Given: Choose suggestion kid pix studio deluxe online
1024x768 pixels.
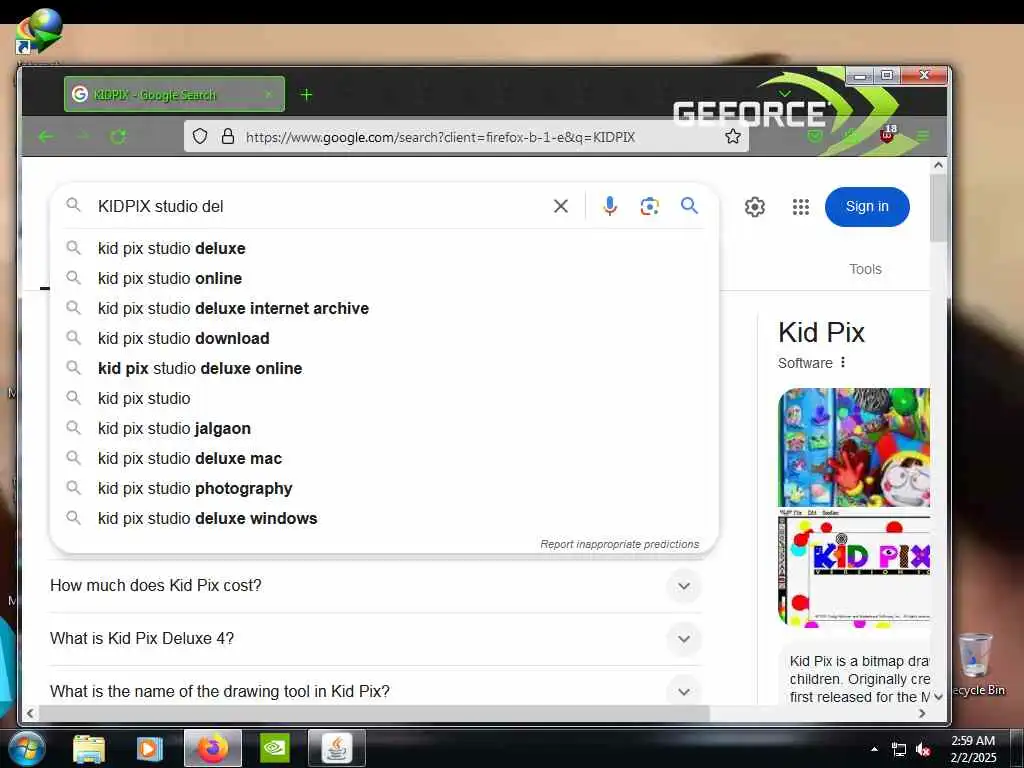Looking at the screenshot, I should 384,368.
